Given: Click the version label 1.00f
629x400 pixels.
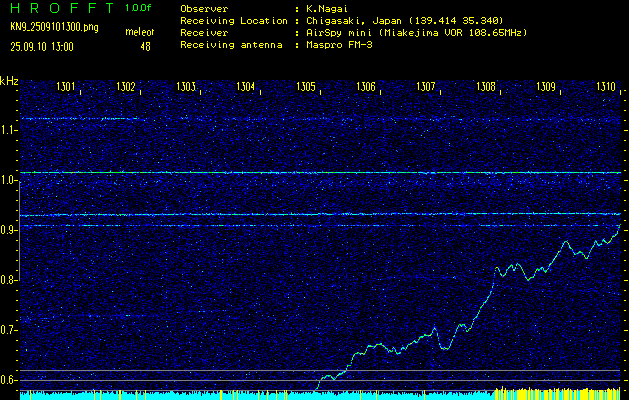Looking at the screenshot, I should point(138,8).
